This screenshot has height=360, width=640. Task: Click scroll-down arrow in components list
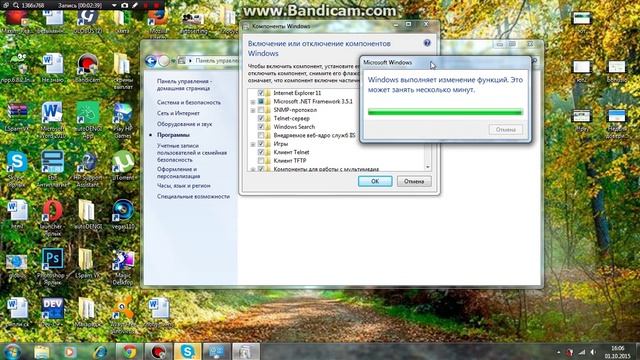428,167
